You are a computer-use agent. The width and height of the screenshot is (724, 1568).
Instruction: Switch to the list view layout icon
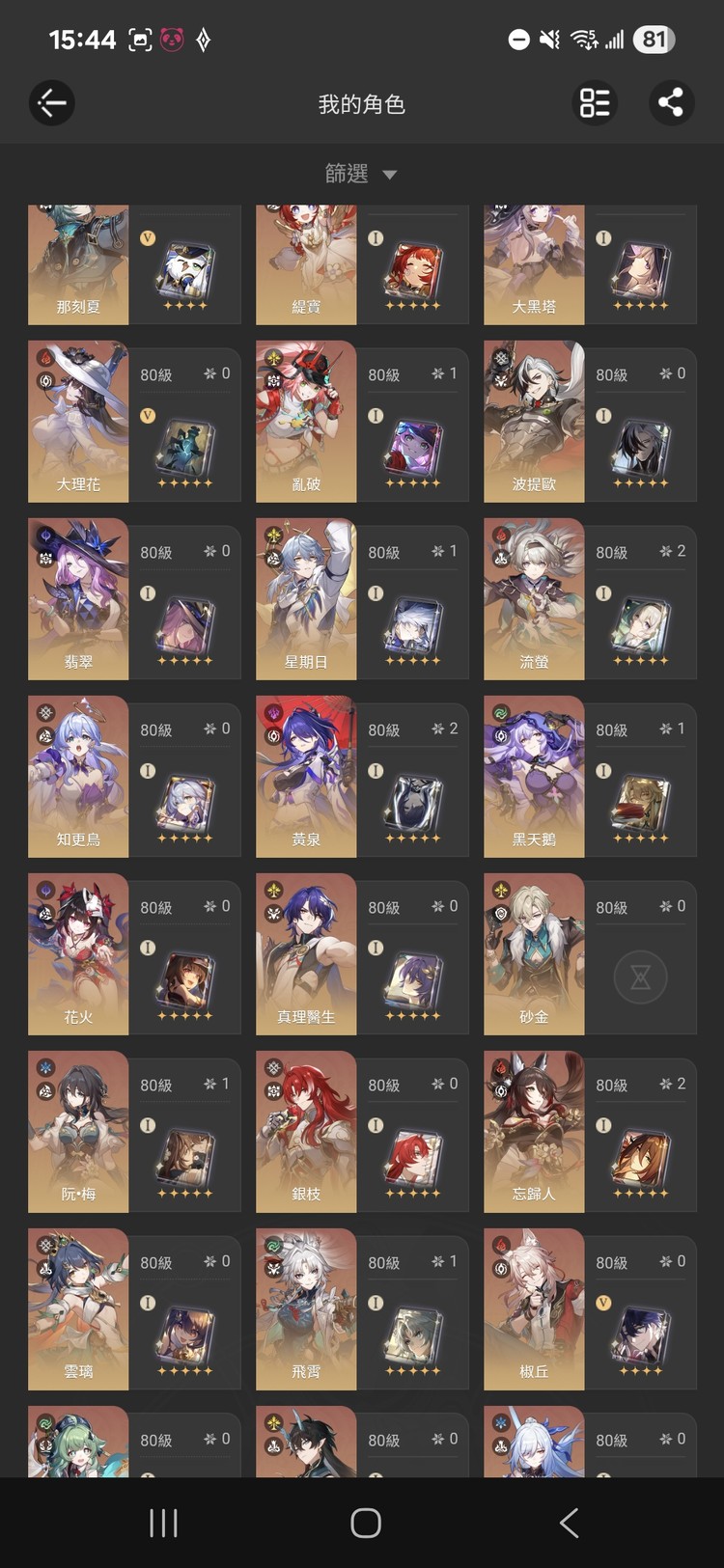tap(595, 102)
